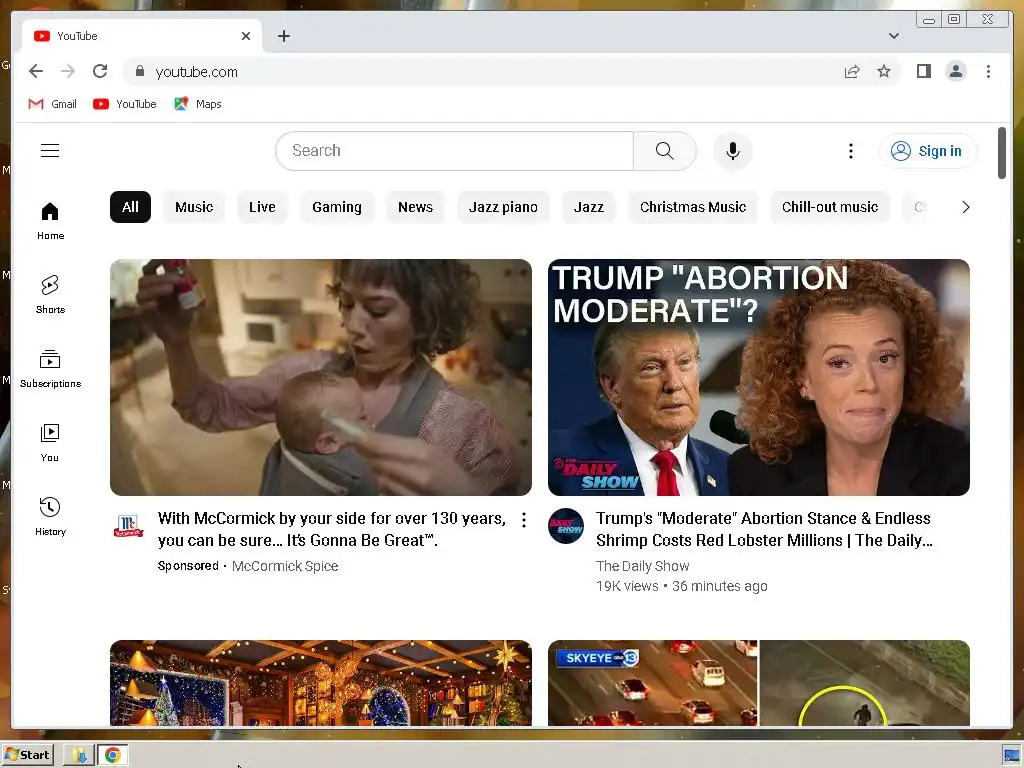This screenshot has height=768, width=1024.
Task: Select the Music filter chip
Action: pyautogui.click(x=194, y=207)
